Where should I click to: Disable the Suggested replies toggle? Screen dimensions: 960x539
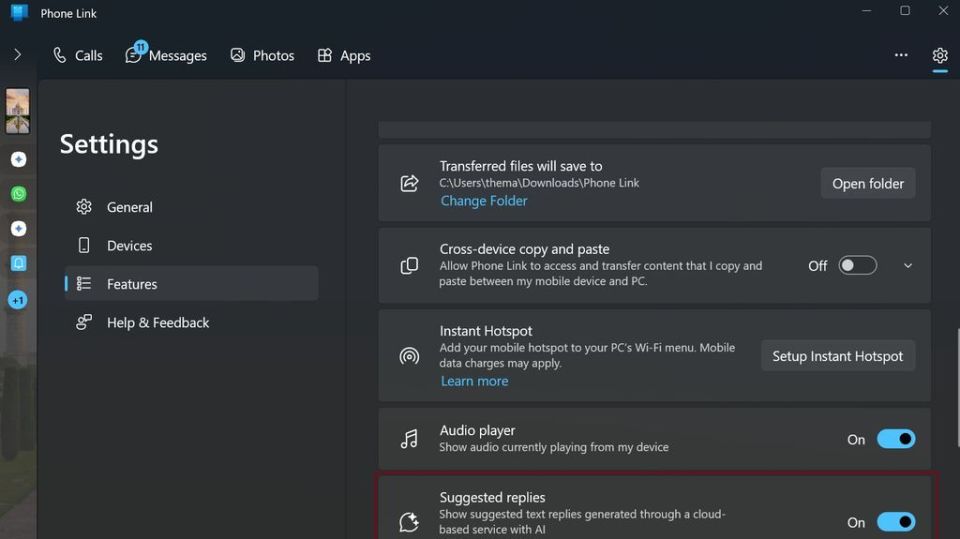pos(895,522)
